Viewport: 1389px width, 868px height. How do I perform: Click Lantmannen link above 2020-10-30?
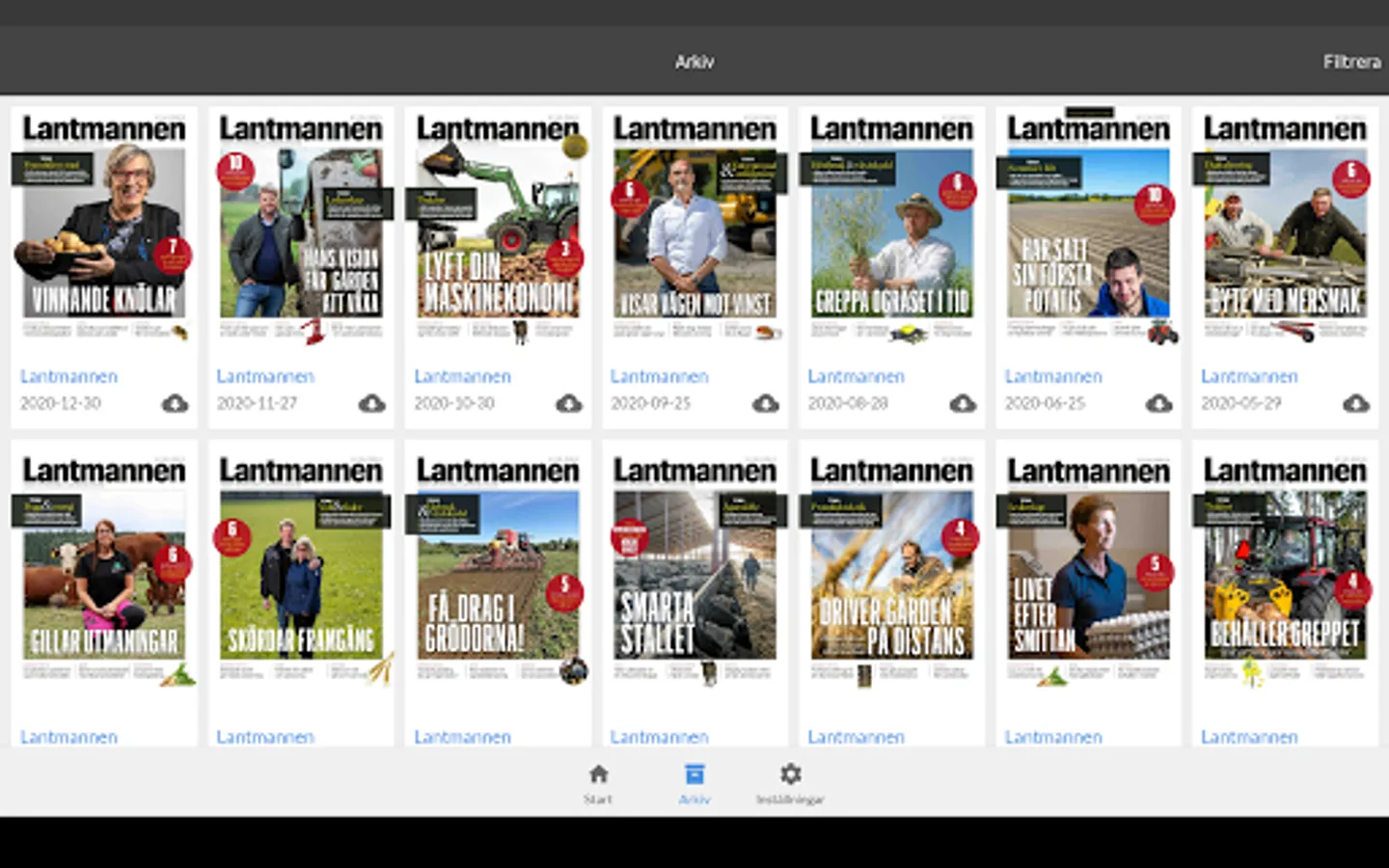pyautogui.click(x=462, y=376)
